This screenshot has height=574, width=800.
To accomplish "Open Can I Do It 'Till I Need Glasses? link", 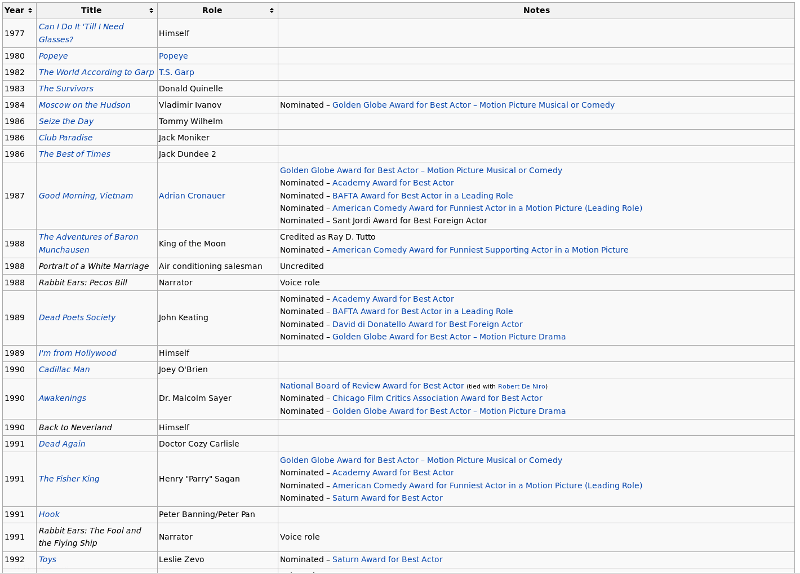I will (81, 33).
